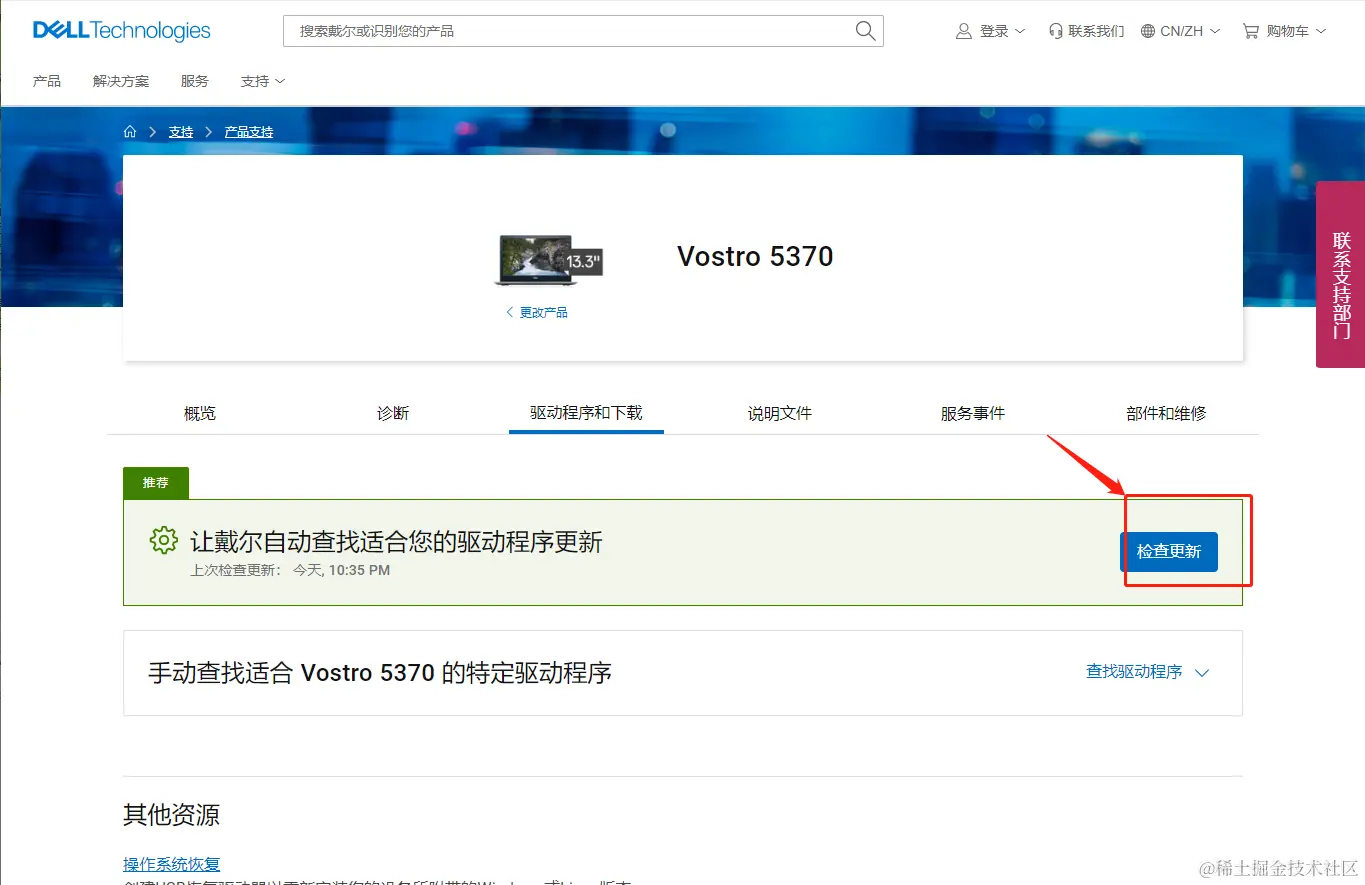This screenshot has width=1365, height=885.
Task: Click the 其他资源 heading
Action: tap(171, 814)
